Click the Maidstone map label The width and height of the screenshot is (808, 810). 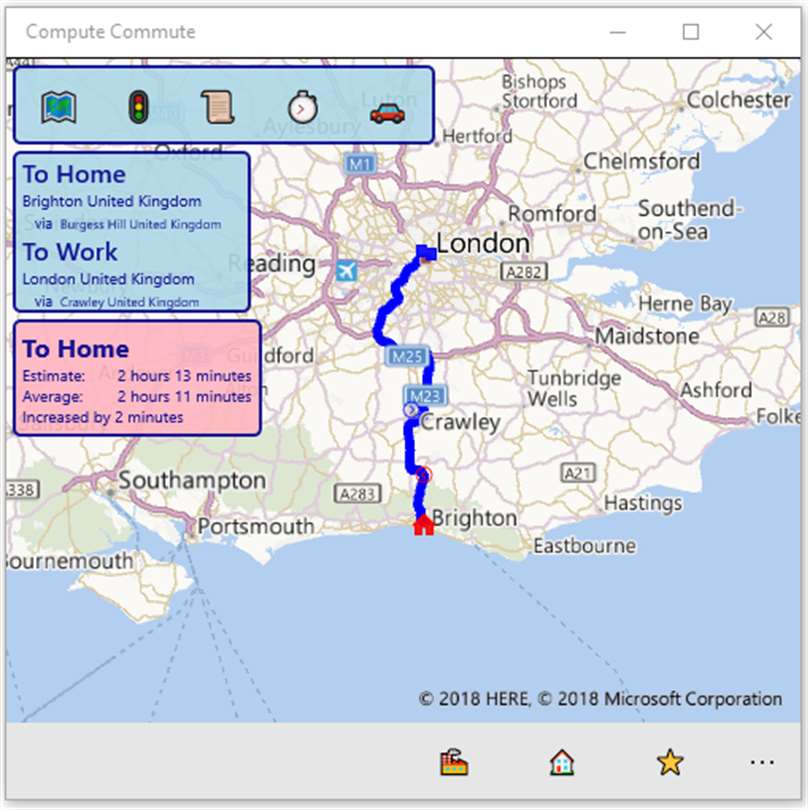[647, 336]
